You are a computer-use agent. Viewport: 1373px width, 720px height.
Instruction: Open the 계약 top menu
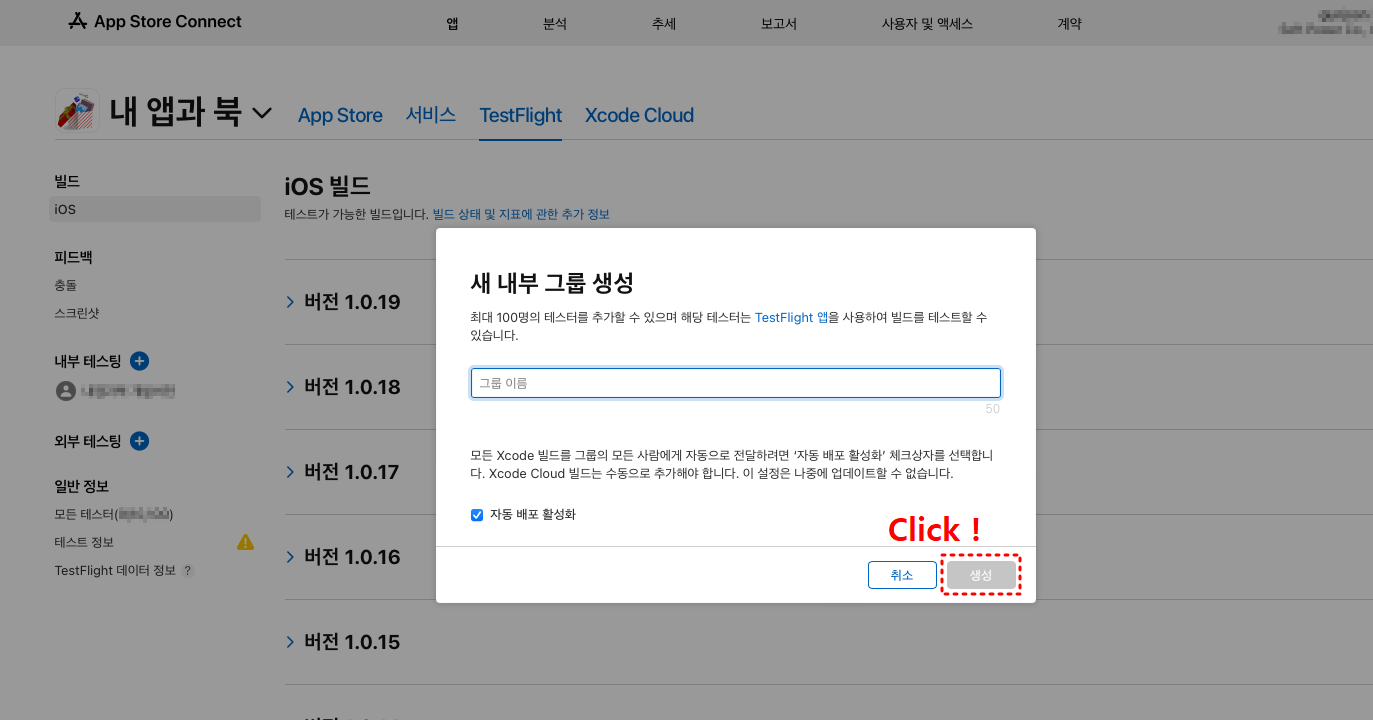tap(1069, 24)
